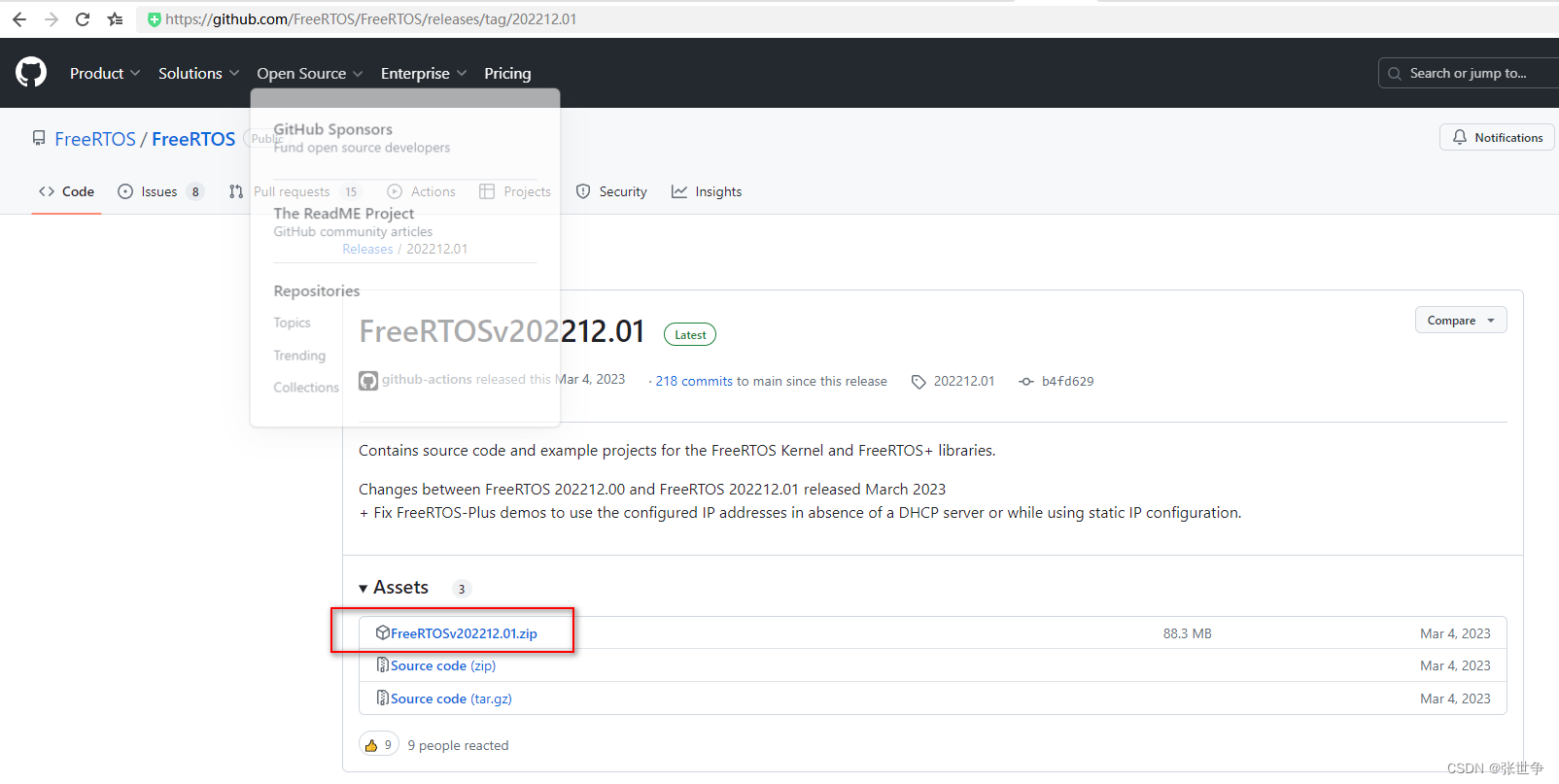Viewport: 1559px width, 784px height.
Task: Click the Notifications button
Action: point(1497,138)
